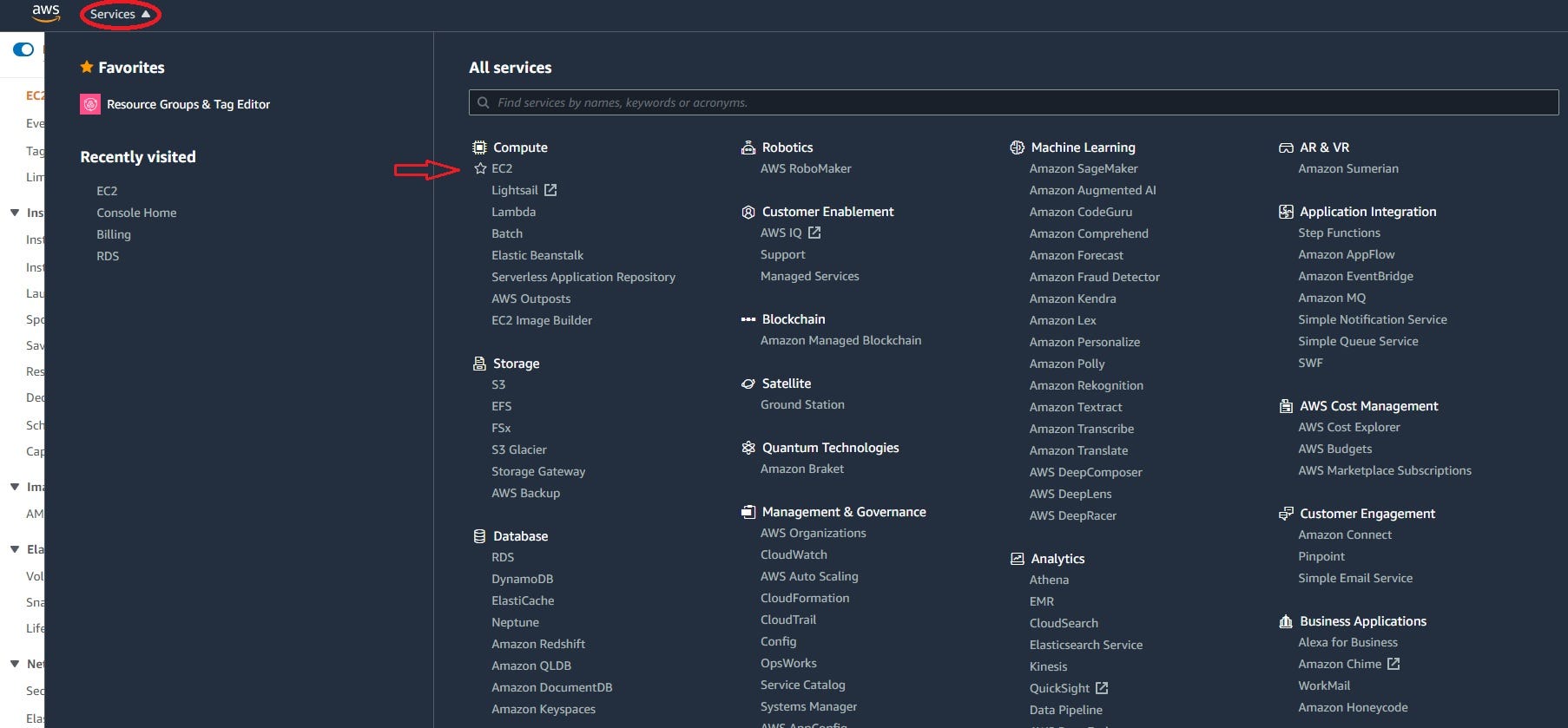This screenshot has width=1568, height=728.
Task: Collapse the Ins section in left sidebar
Action: point(15,213)
